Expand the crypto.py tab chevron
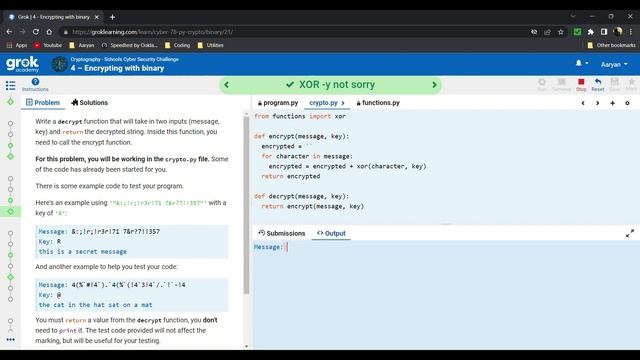Screen dimensions: 640x360 343,103
